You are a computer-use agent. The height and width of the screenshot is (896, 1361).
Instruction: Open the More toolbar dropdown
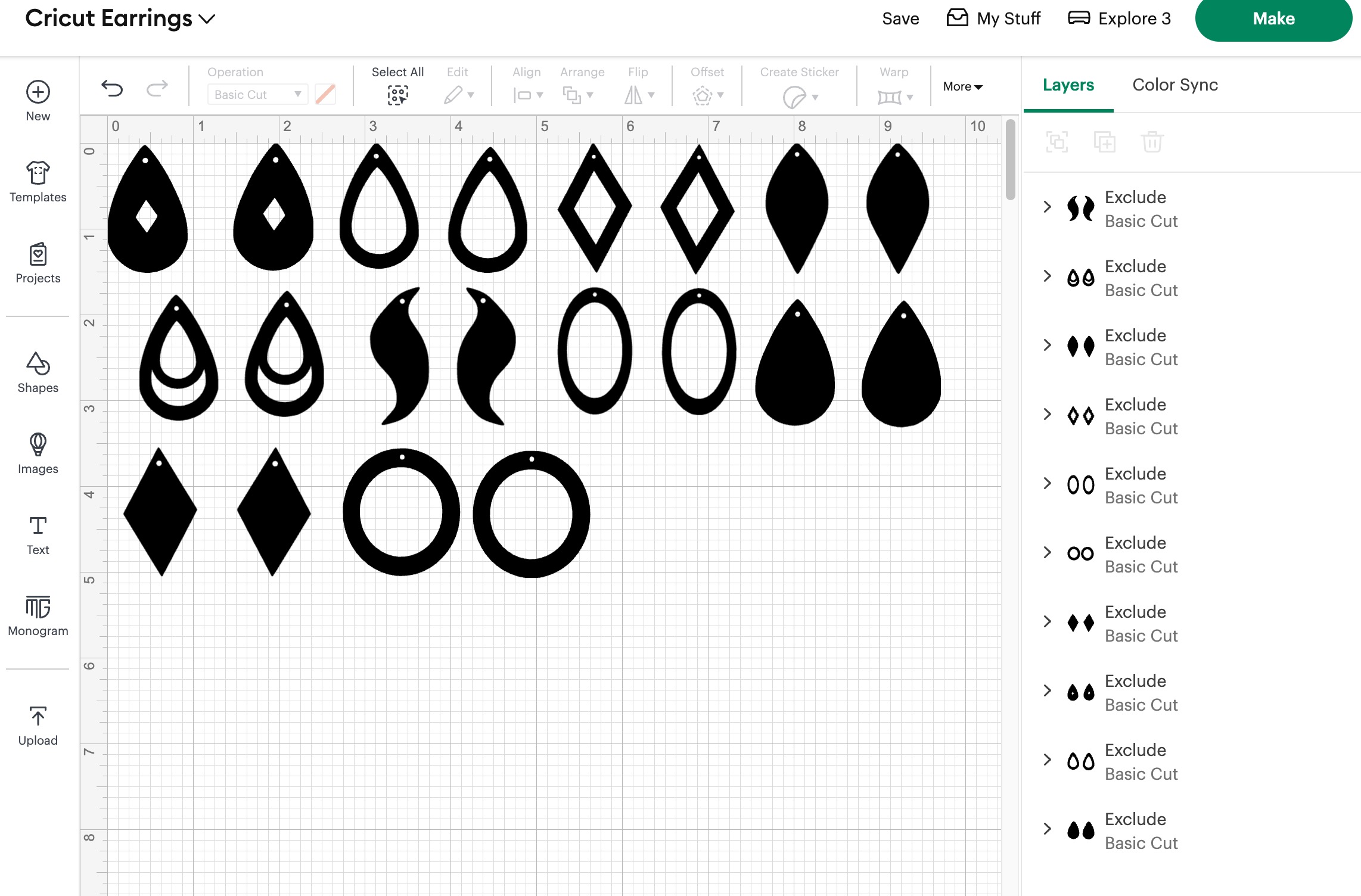(x=962, y=86)
